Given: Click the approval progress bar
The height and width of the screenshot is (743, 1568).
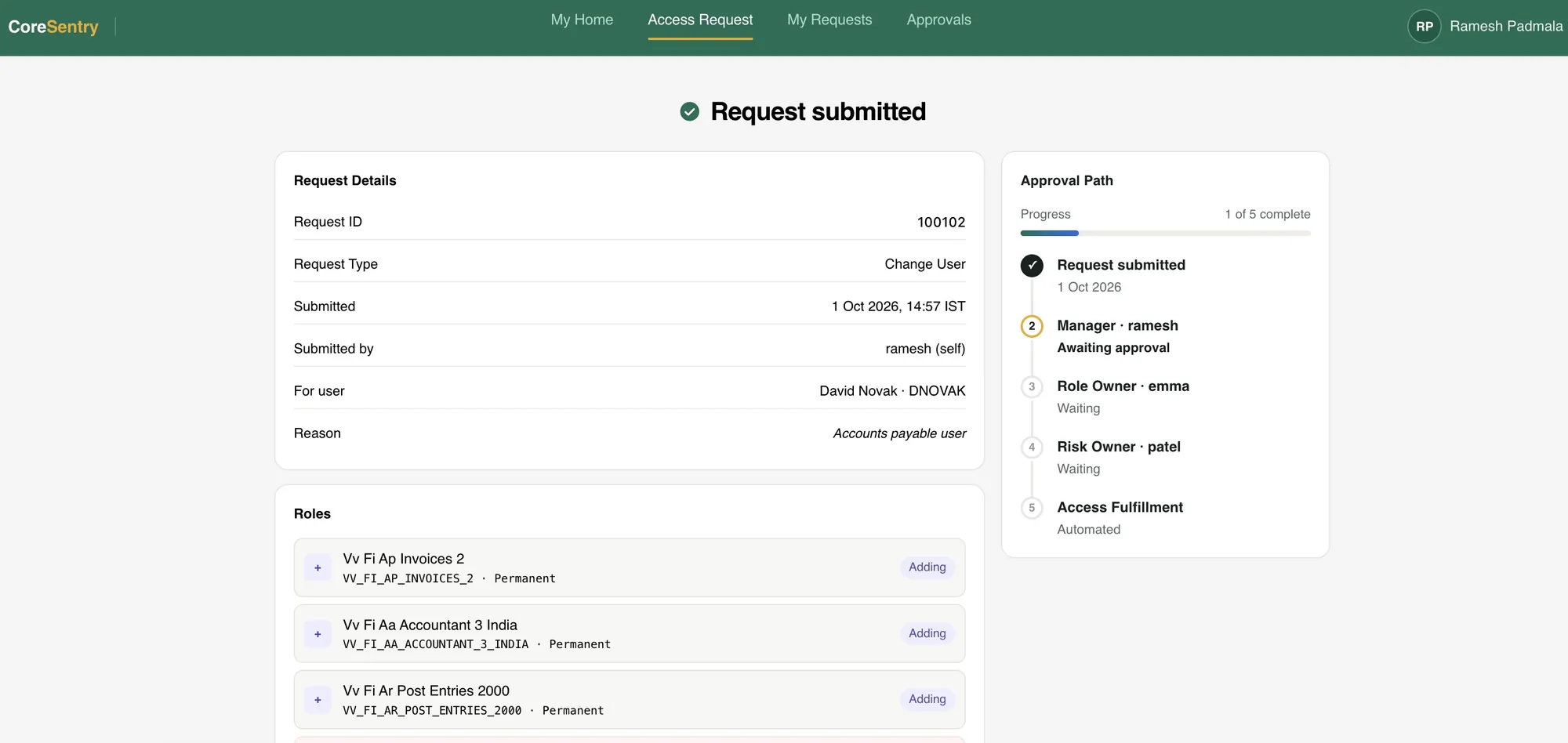Looking at the screenshot, I should [x=1165, y=234].
